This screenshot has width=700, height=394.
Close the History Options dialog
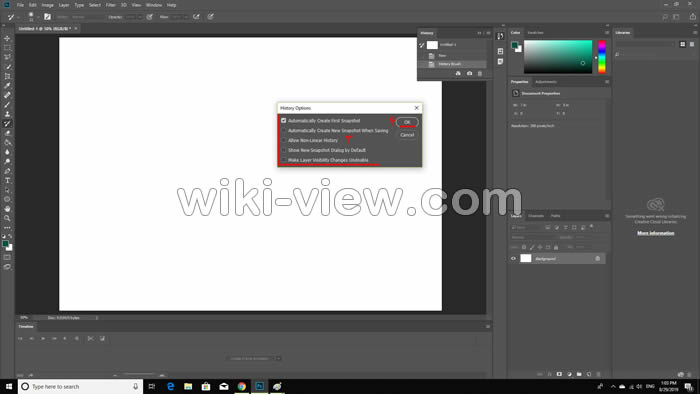click(x=417, y=108)
